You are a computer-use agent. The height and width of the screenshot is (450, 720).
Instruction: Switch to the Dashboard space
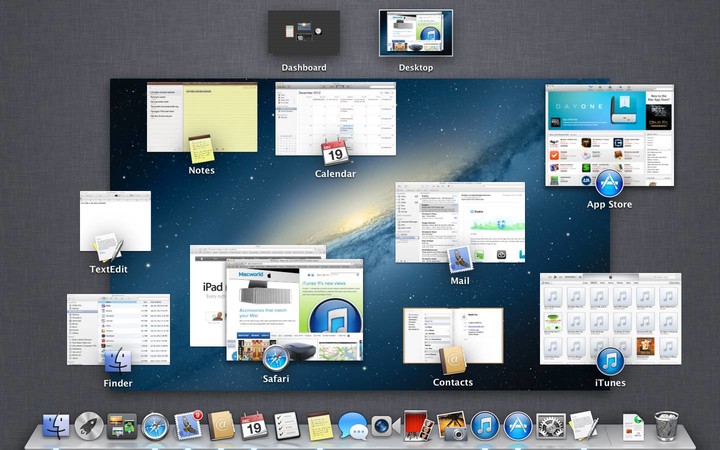pyautogui.click(x=303, y=32)
